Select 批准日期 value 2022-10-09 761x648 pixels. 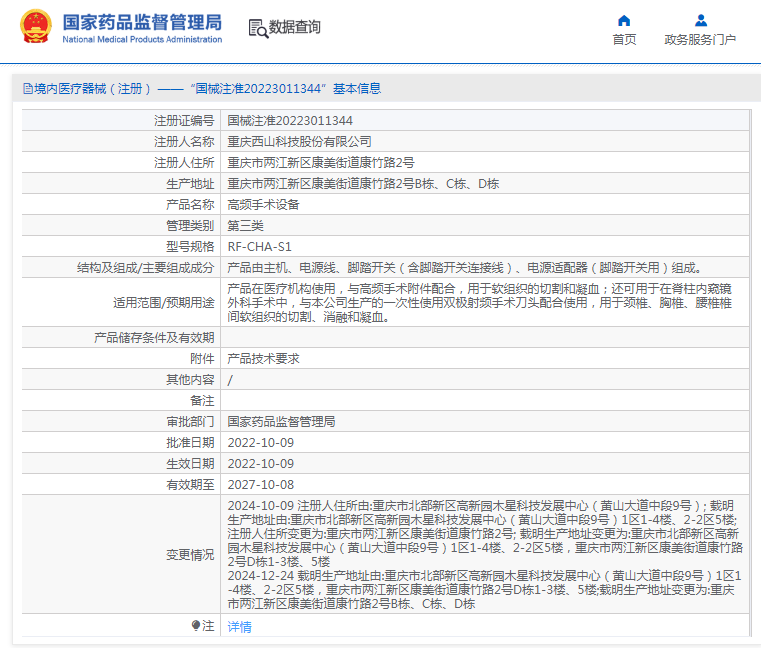click(x=261, y=443)
